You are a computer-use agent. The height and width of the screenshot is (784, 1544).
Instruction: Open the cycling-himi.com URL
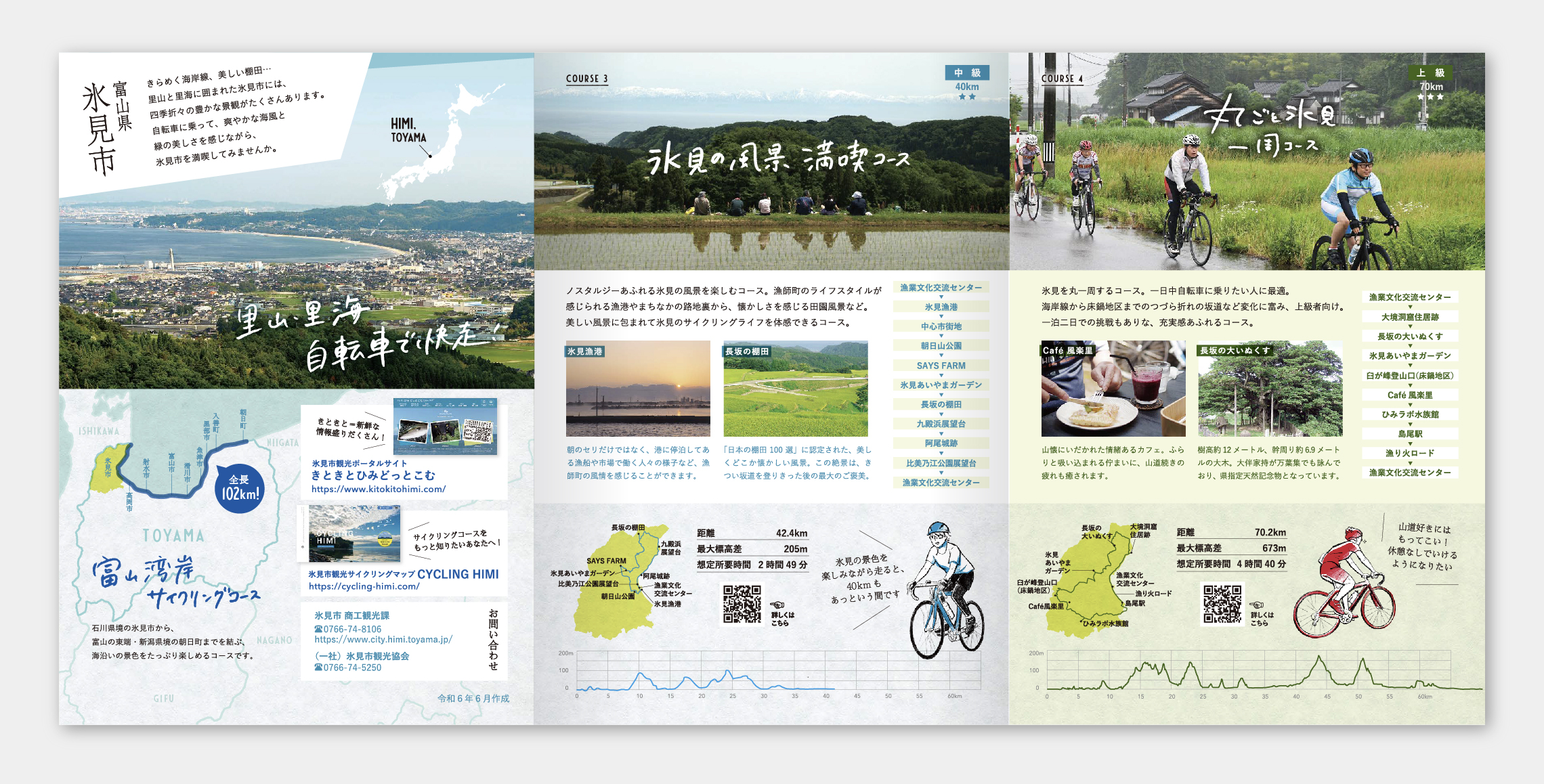364,586
